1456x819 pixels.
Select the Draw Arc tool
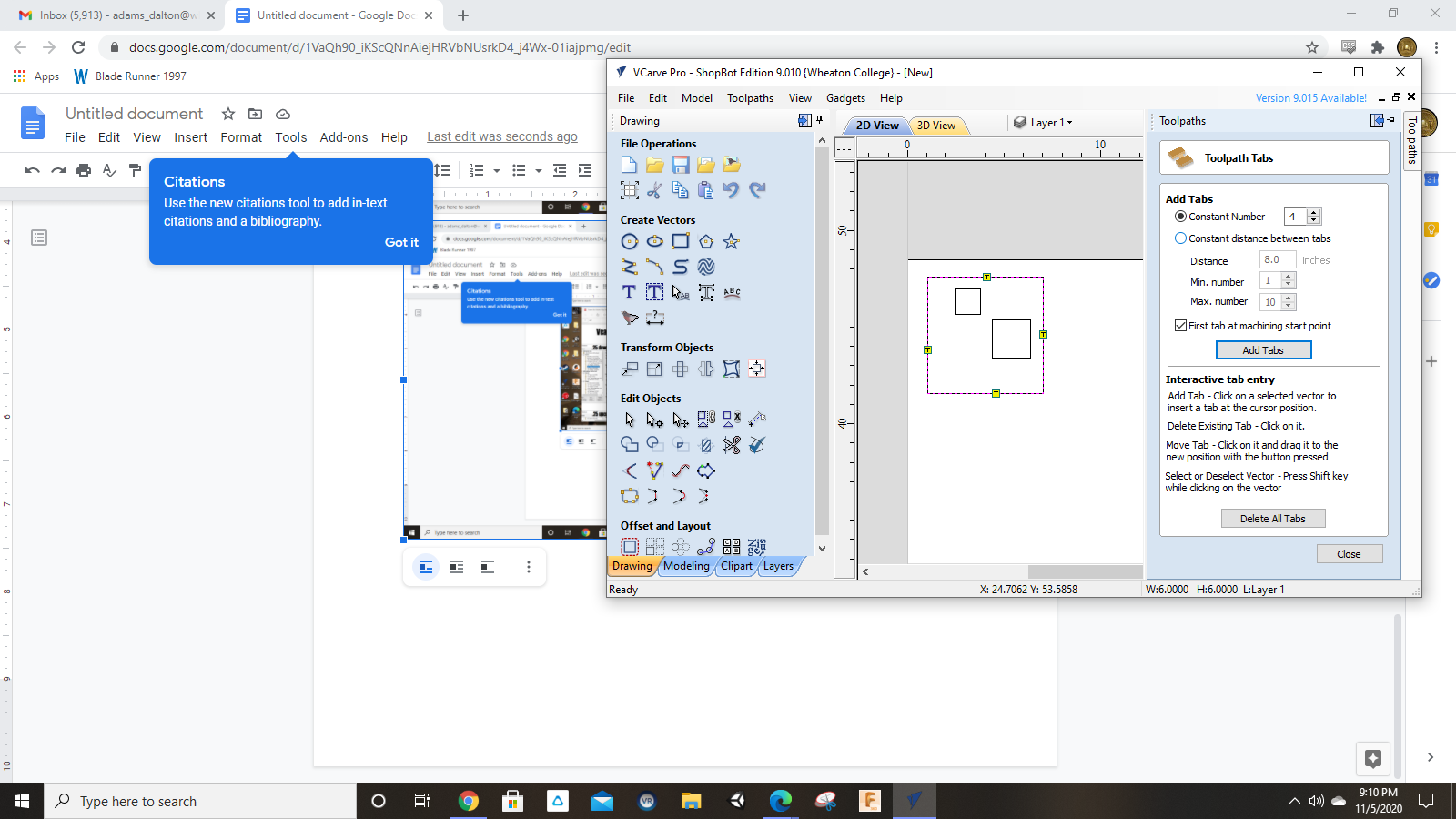tap(654, 267)
